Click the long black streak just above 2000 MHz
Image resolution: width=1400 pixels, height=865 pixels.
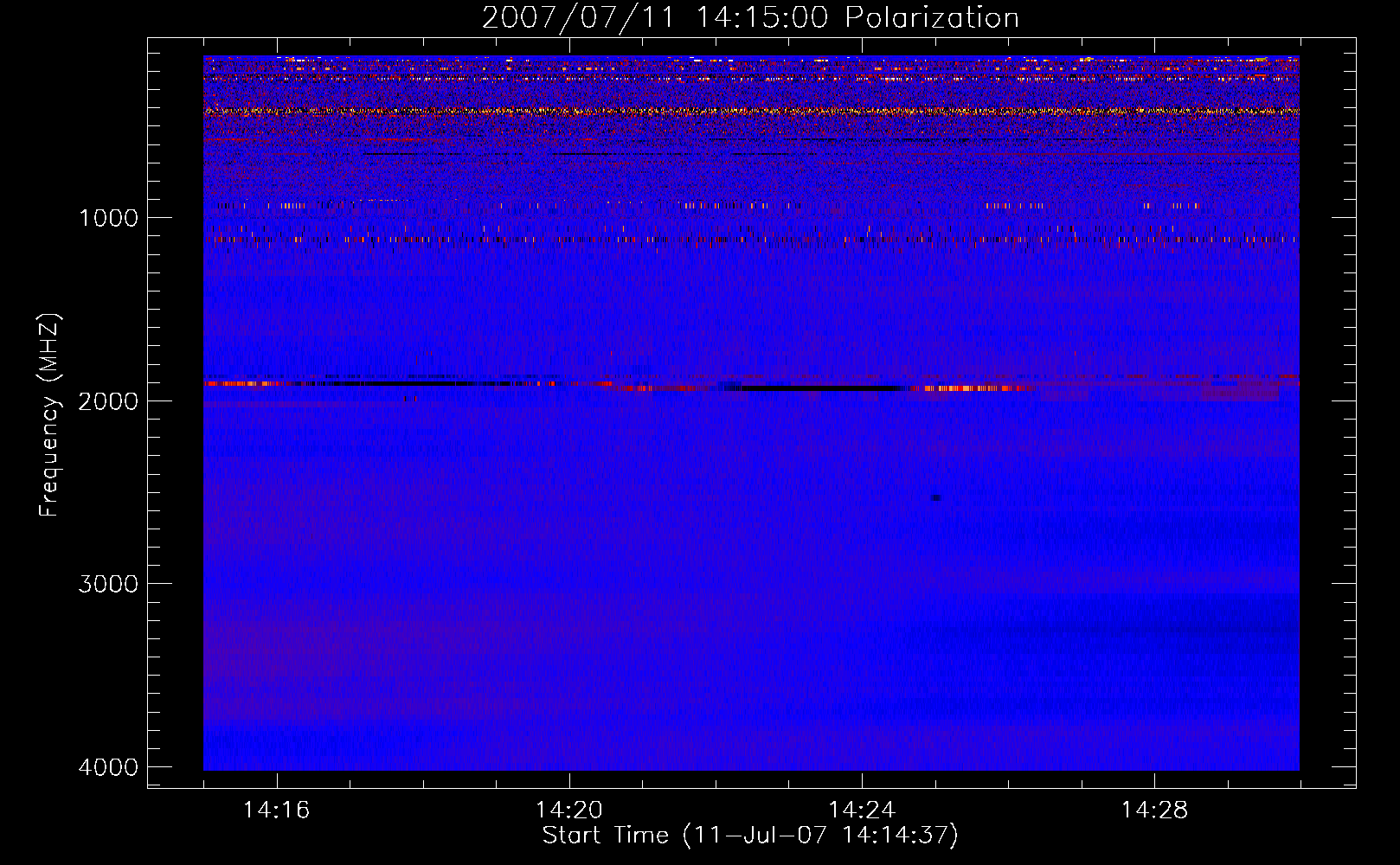point(822,388)
